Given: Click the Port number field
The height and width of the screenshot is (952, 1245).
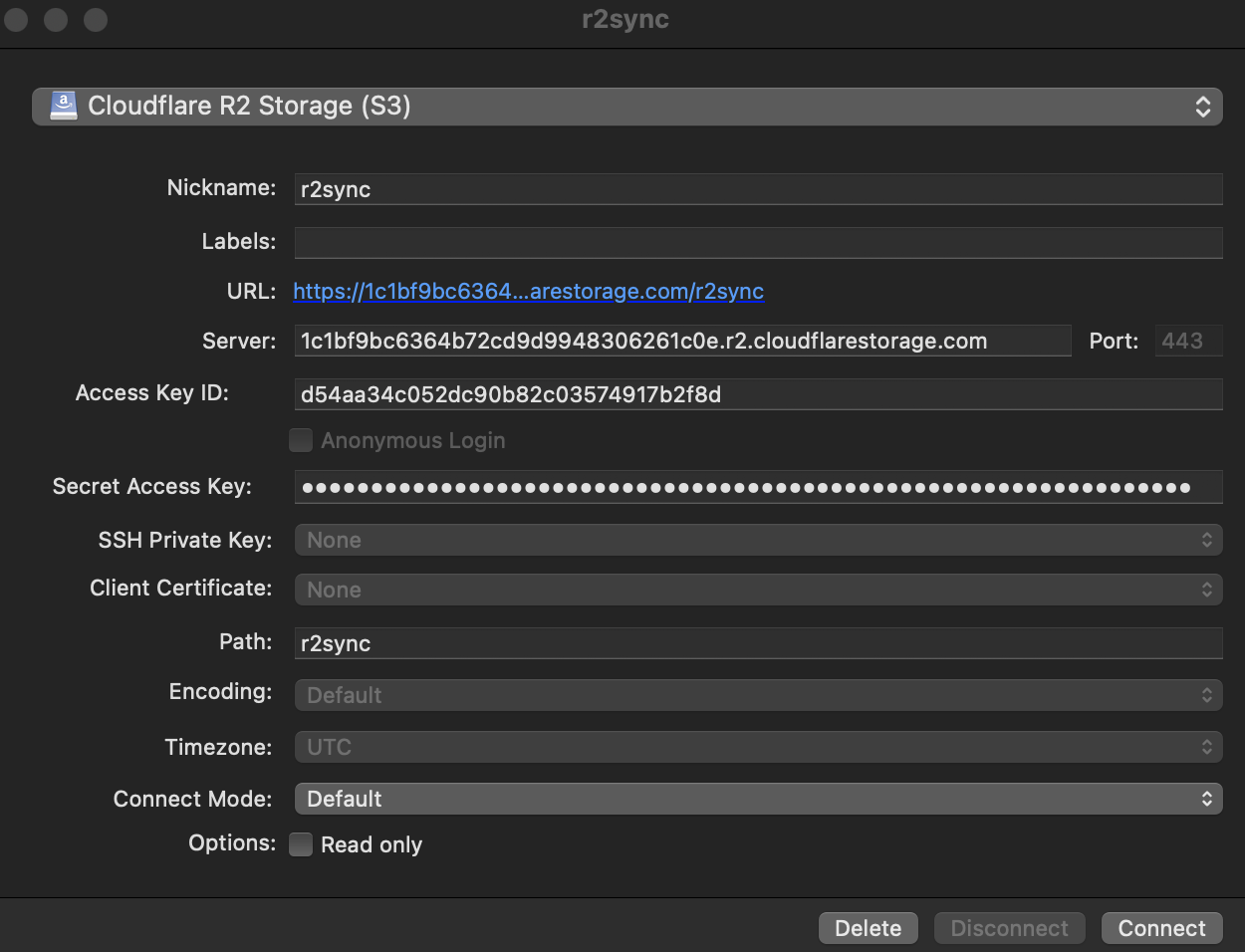Looking at the screenshot, I should pos(1187,341).
